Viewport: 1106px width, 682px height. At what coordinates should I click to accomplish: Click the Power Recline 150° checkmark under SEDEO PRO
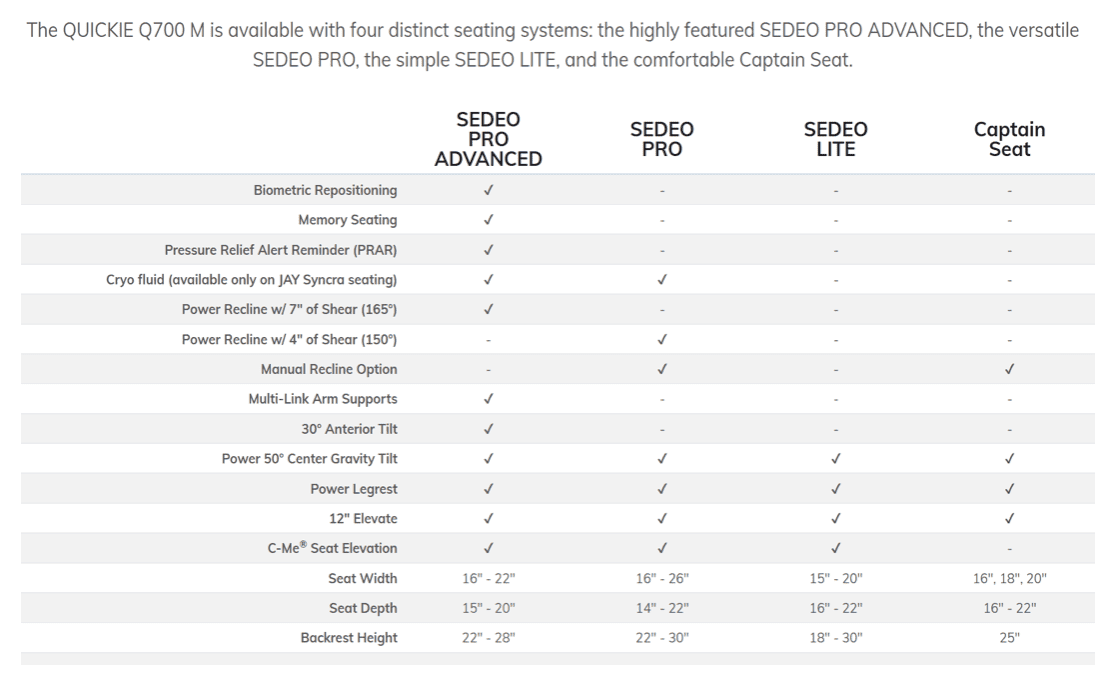(x=662, y=339)
